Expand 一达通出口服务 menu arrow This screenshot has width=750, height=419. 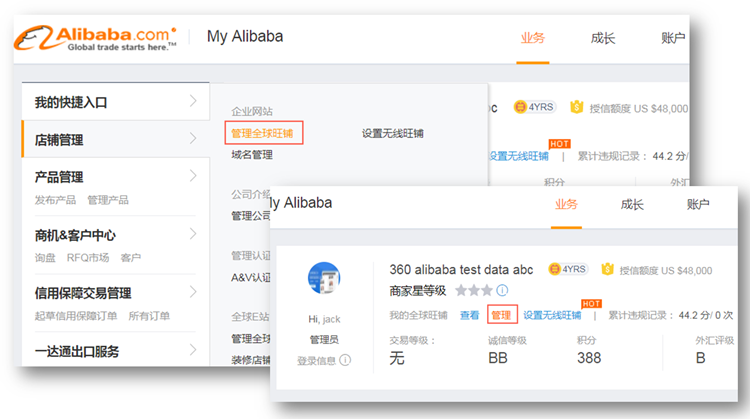pos(193,350)
